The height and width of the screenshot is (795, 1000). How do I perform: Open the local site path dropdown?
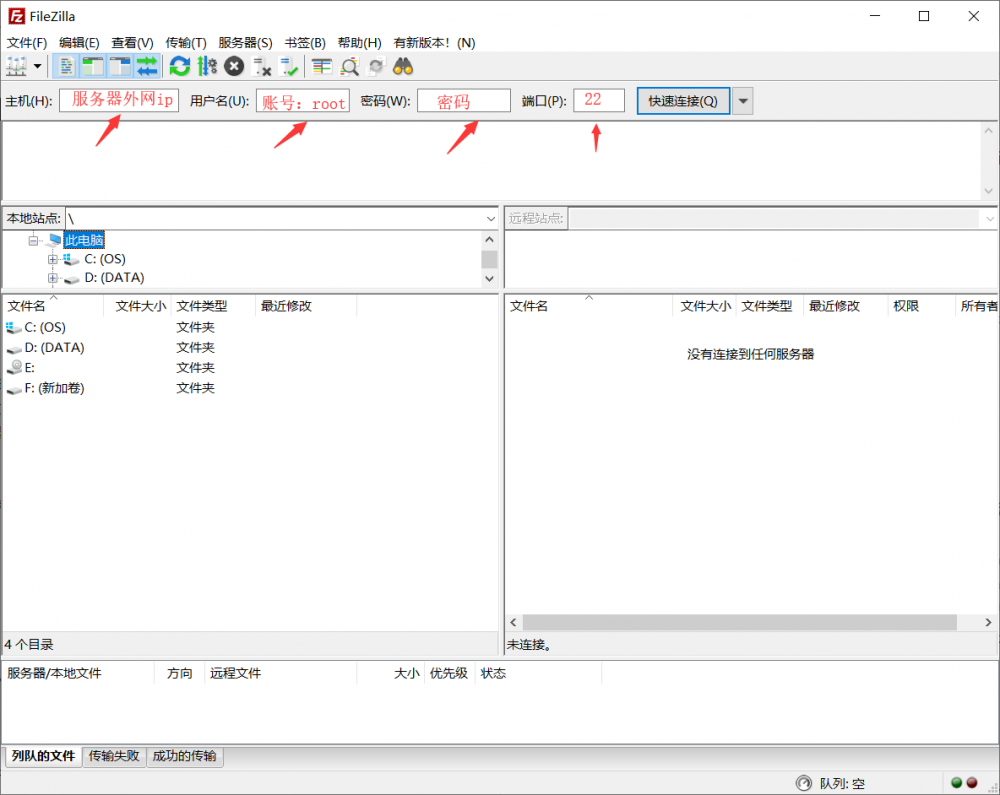click(x=490, y=218)
